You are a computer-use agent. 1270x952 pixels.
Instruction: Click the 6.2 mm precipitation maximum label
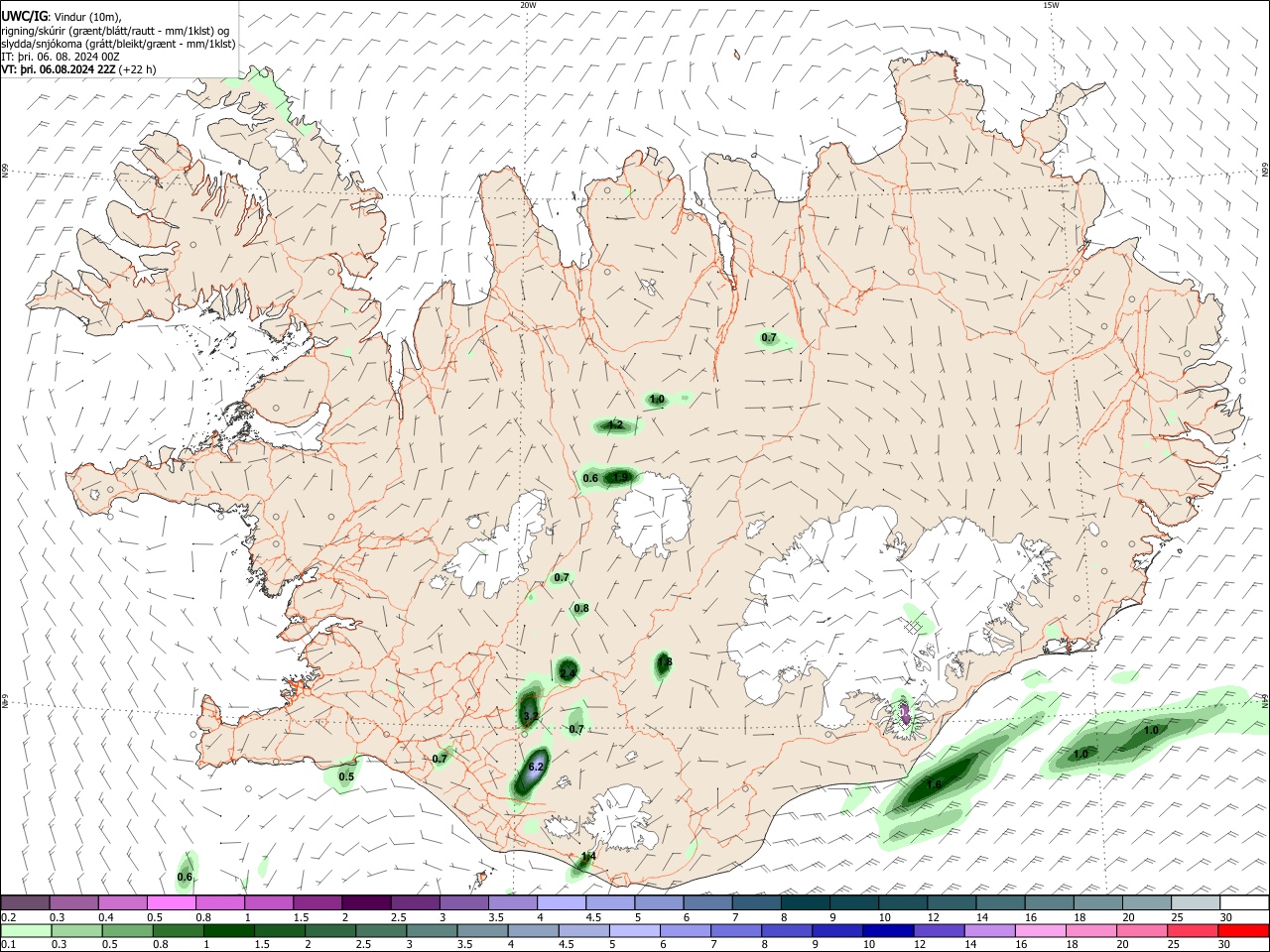point(537,767)
